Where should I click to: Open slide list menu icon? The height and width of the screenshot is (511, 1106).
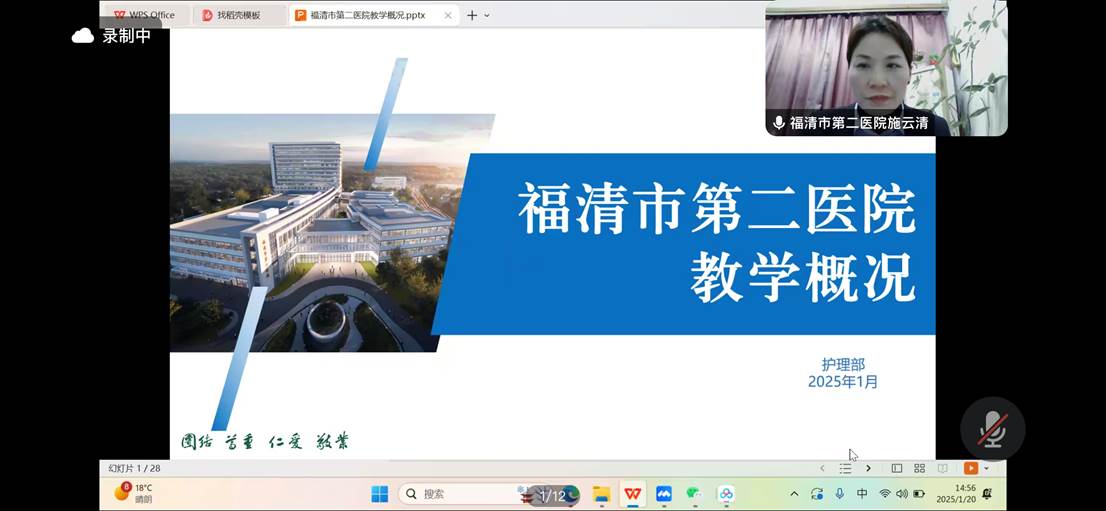845,468
